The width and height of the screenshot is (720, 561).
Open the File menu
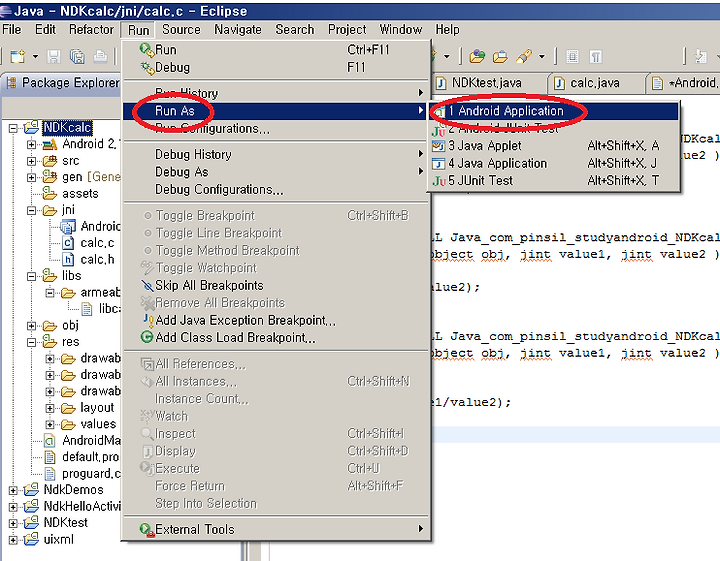pos(11,29)
